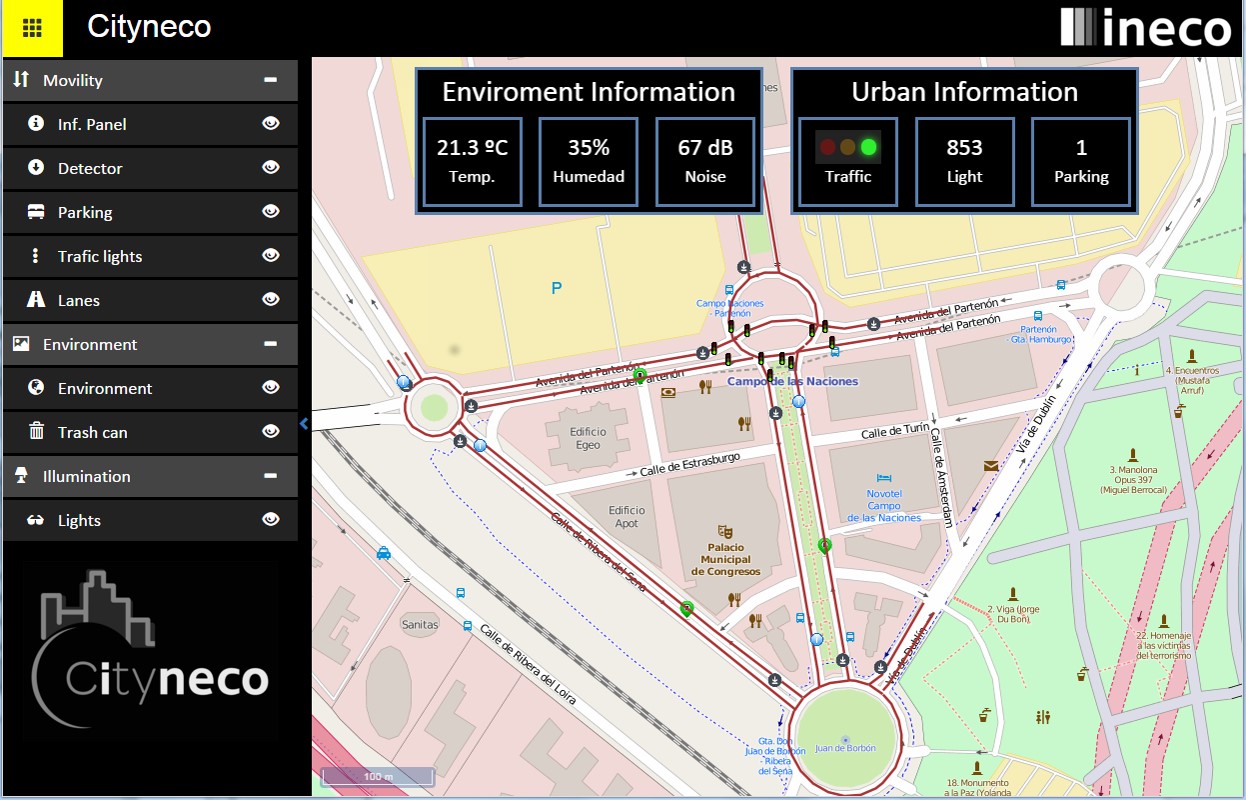
Task: Click the Temp. 21.3 ºC tile
Action: tap(472, 162)
